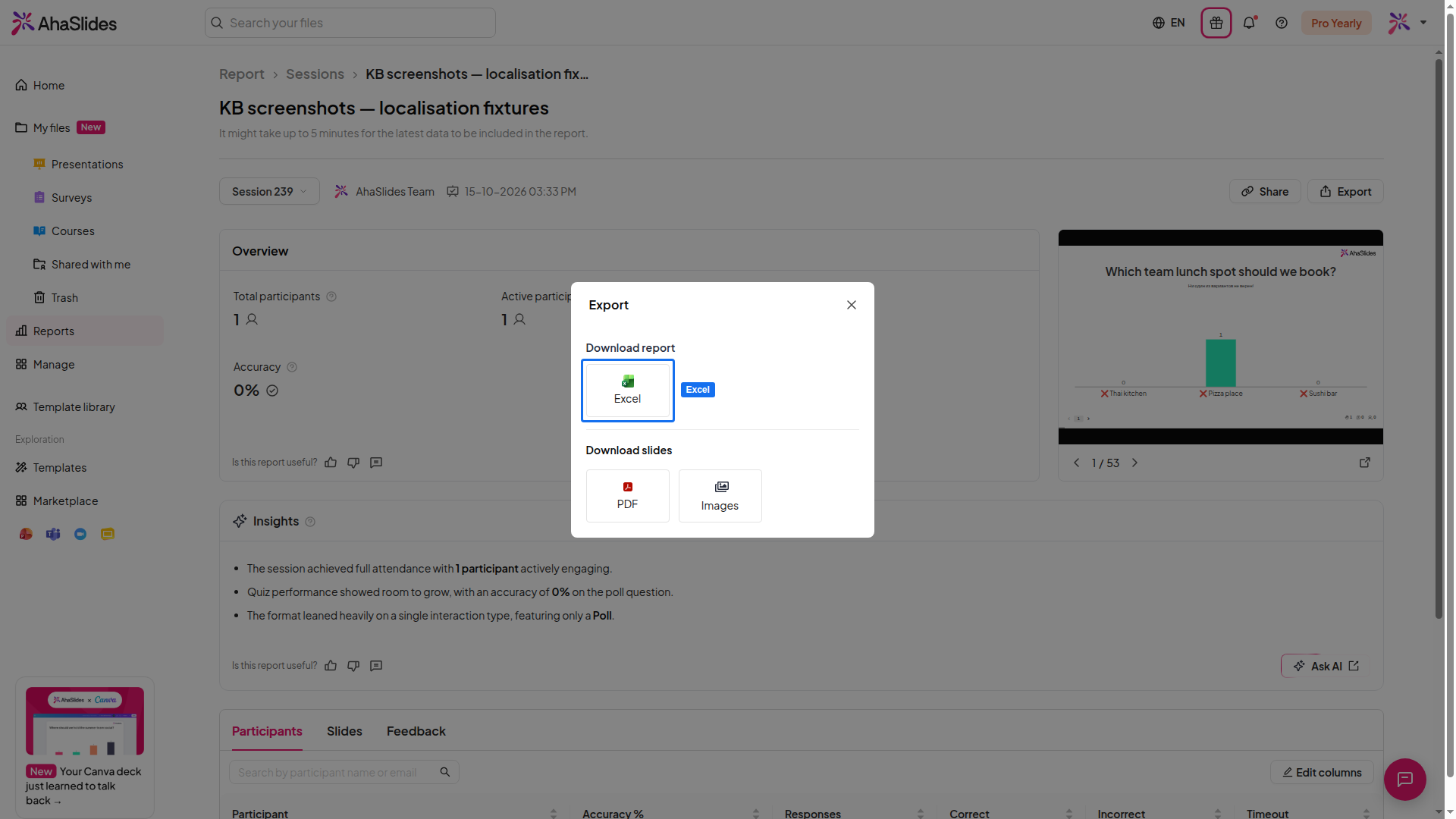The width and height of the screenshot is (1456, 819).
Task: Switch to the Feedback tab
Action: [416, 731]
